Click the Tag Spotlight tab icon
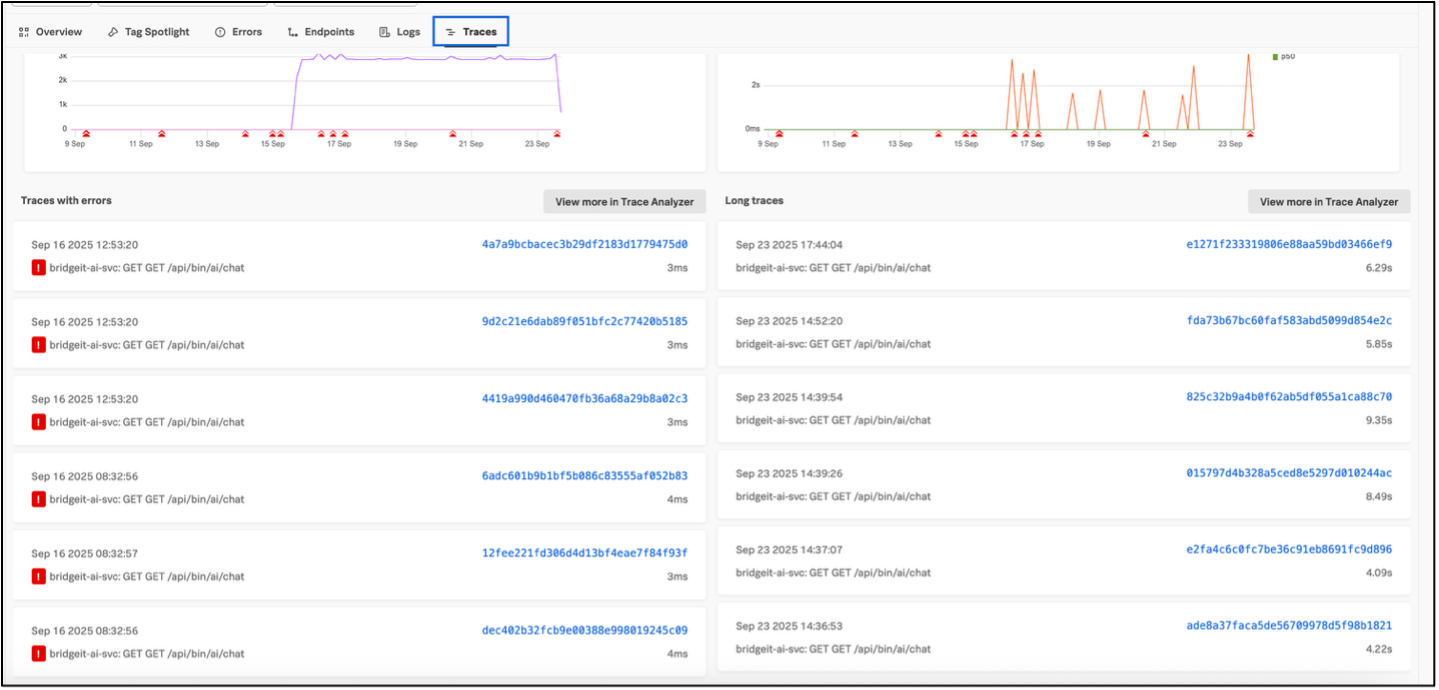 (113, 32)
